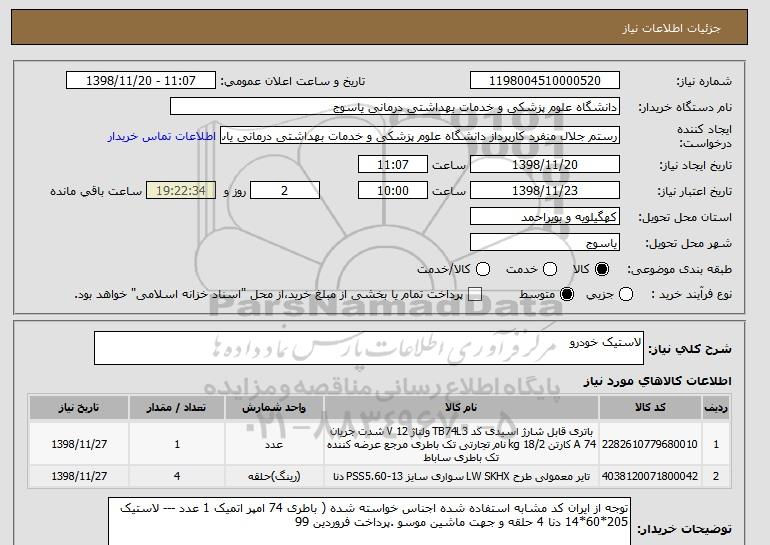Click the buyer organization name field
This screenshot has height=545, width=770.
[395, 106]
